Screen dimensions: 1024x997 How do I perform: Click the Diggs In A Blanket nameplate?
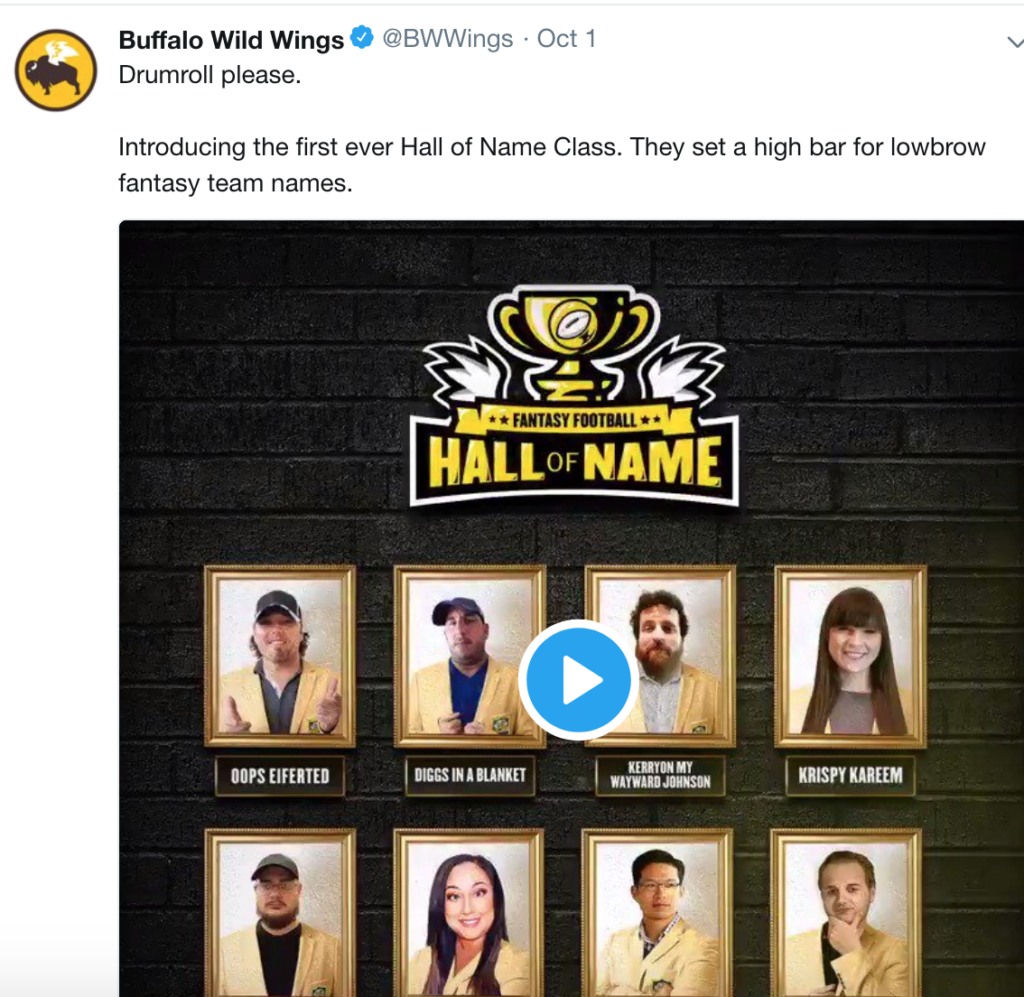coord(470,775)
